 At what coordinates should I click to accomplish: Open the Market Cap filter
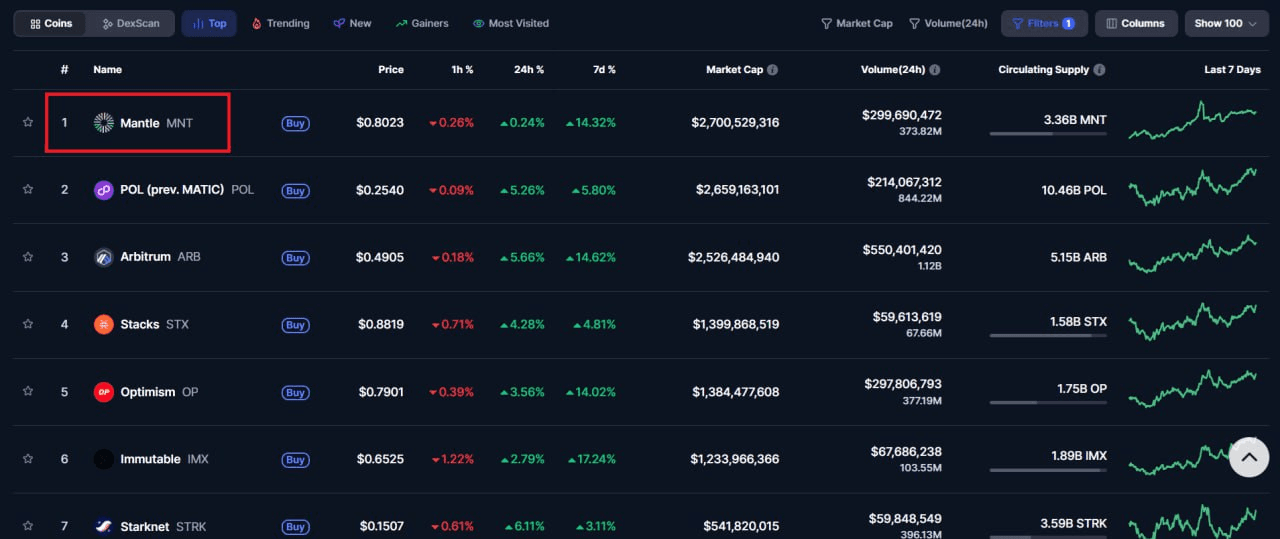[x=857, y=23]
